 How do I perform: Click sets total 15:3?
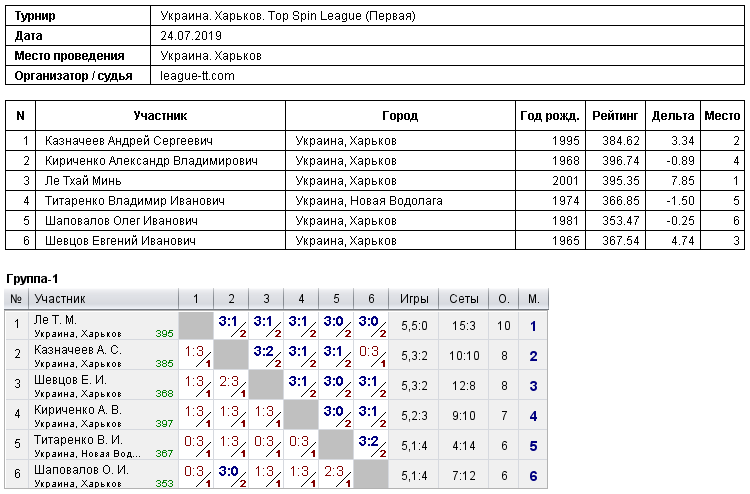pyautogui.click(x=463, y=326)
